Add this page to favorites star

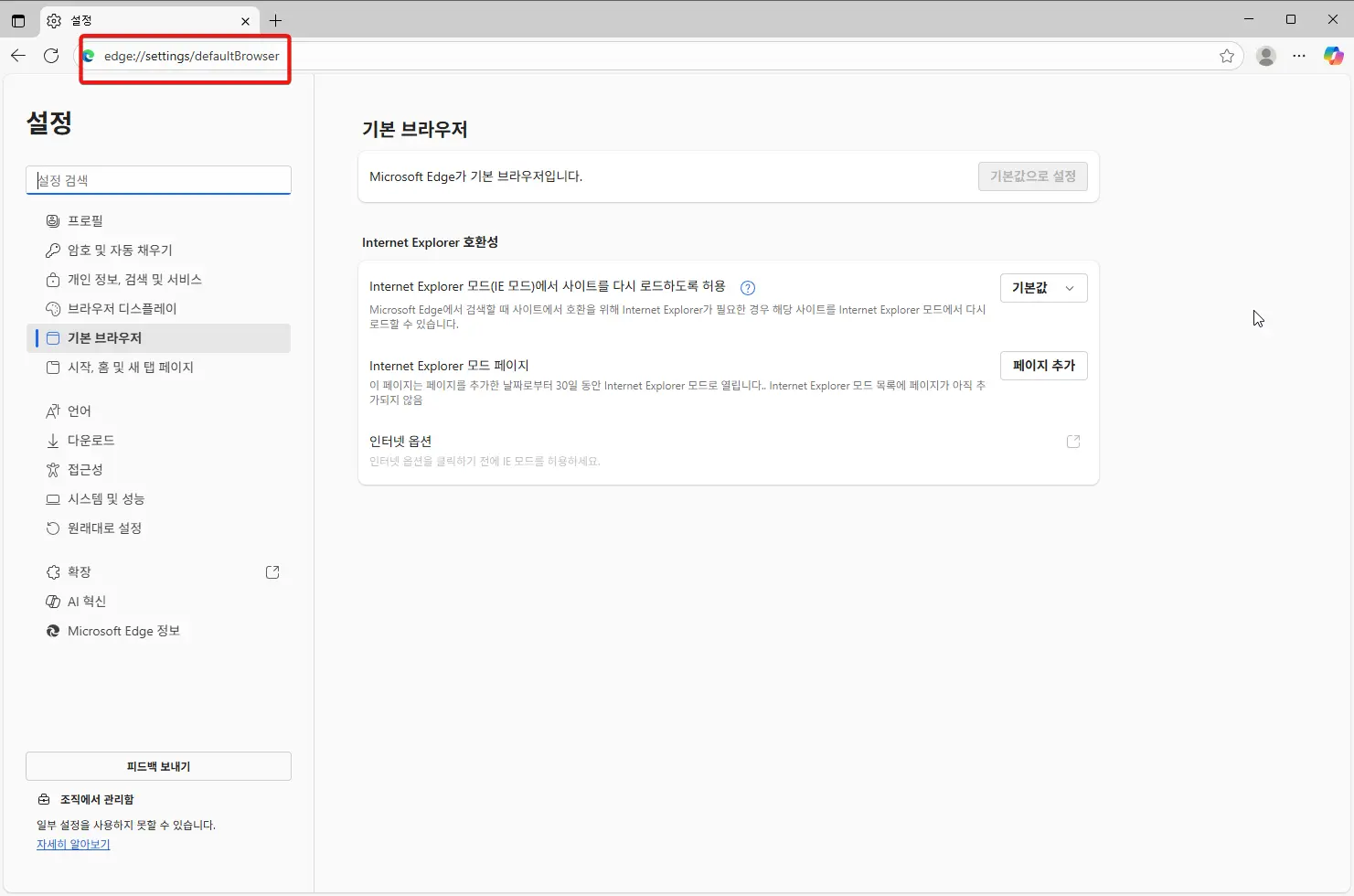click(x=1227, y=56)
